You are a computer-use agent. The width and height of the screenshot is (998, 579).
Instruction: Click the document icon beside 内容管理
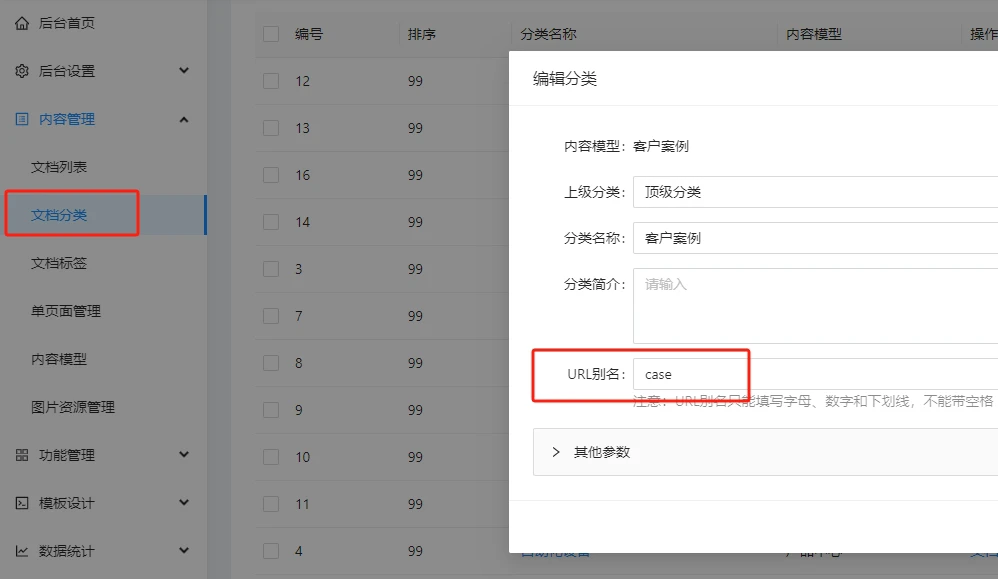(x=22, y=119)
